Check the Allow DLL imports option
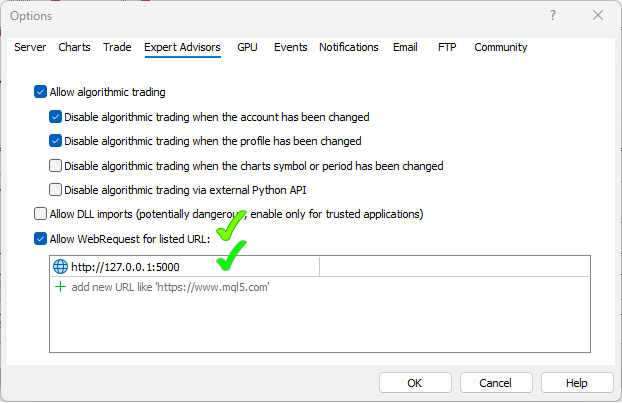This screenshot has width=622, height=403. [x=41, y=214]
